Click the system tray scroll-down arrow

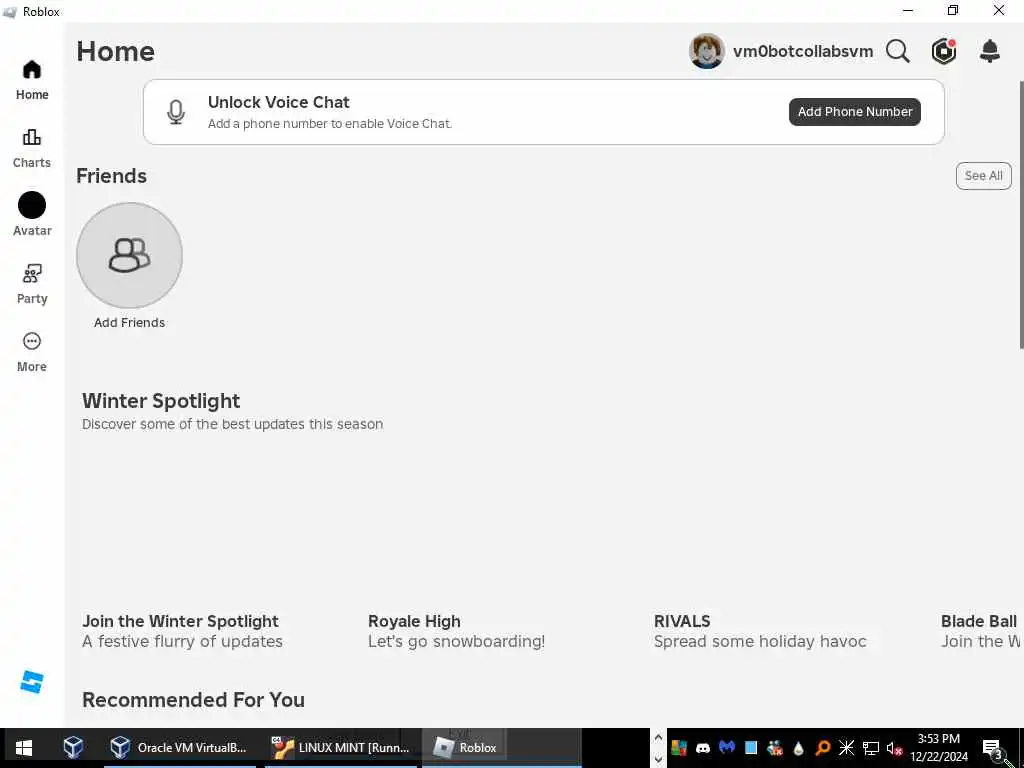[x=658, y=759]
